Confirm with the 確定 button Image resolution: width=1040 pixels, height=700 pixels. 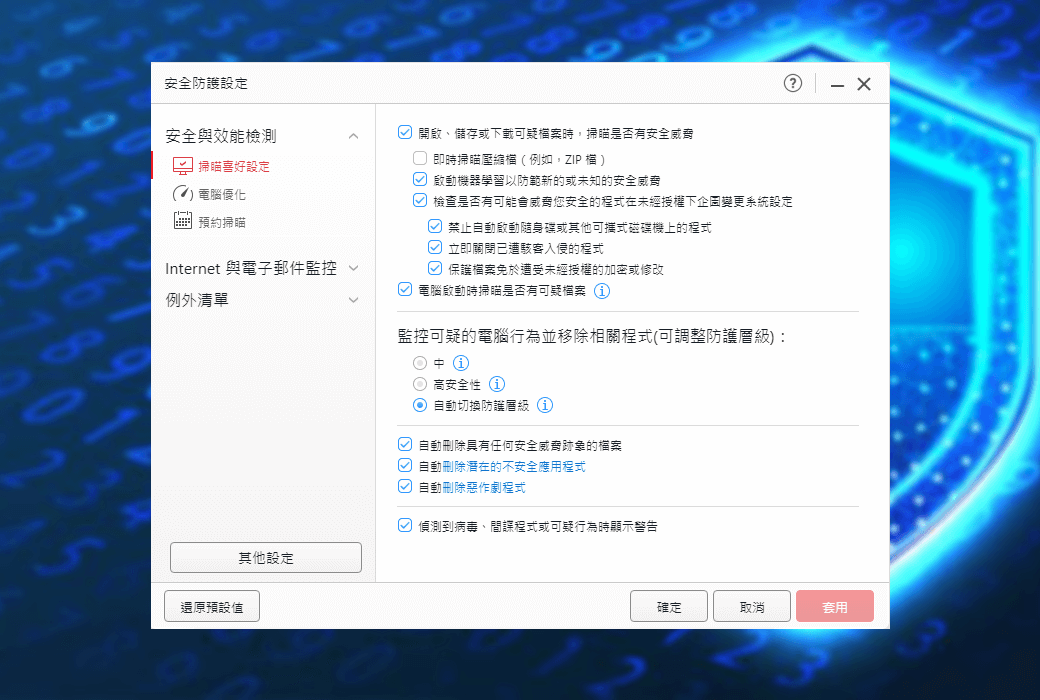coord(669,606)
